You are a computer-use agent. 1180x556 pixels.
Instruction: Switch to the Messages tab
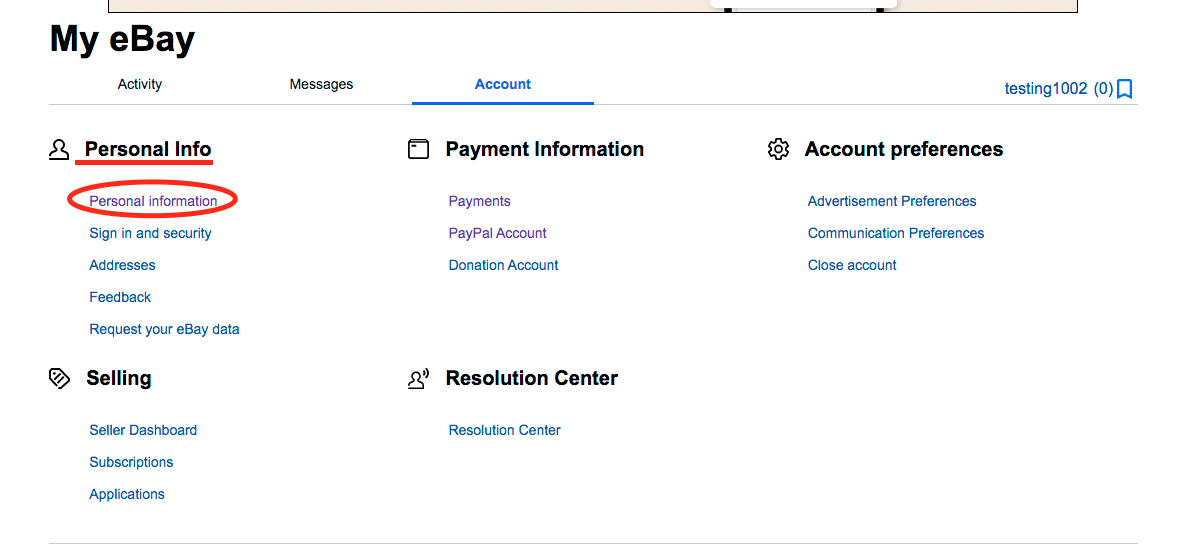pyautogui.click(x=321, y=84)
